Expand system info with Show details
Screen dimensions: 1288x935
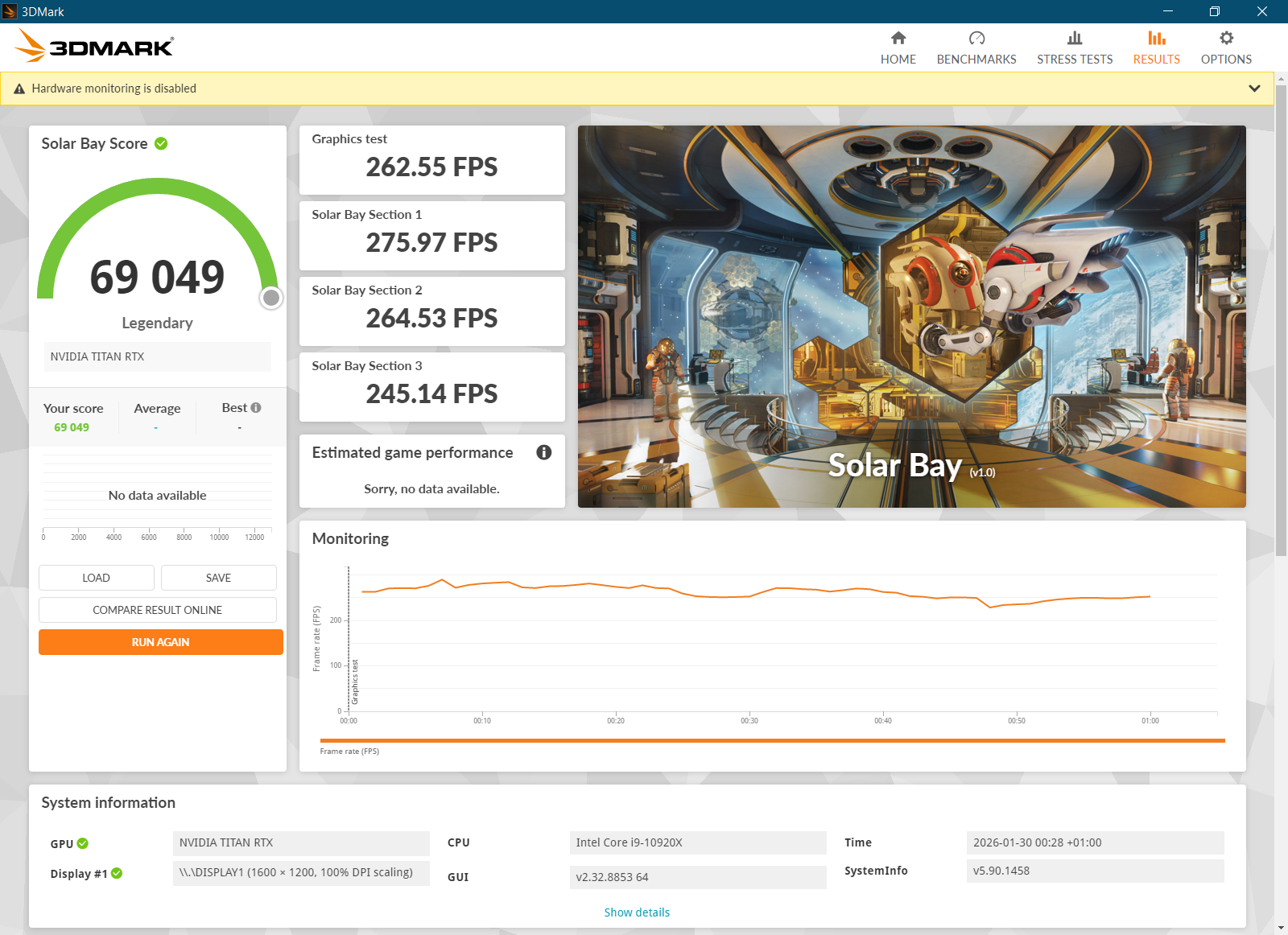pyautogui.click(x=637, y=912)
